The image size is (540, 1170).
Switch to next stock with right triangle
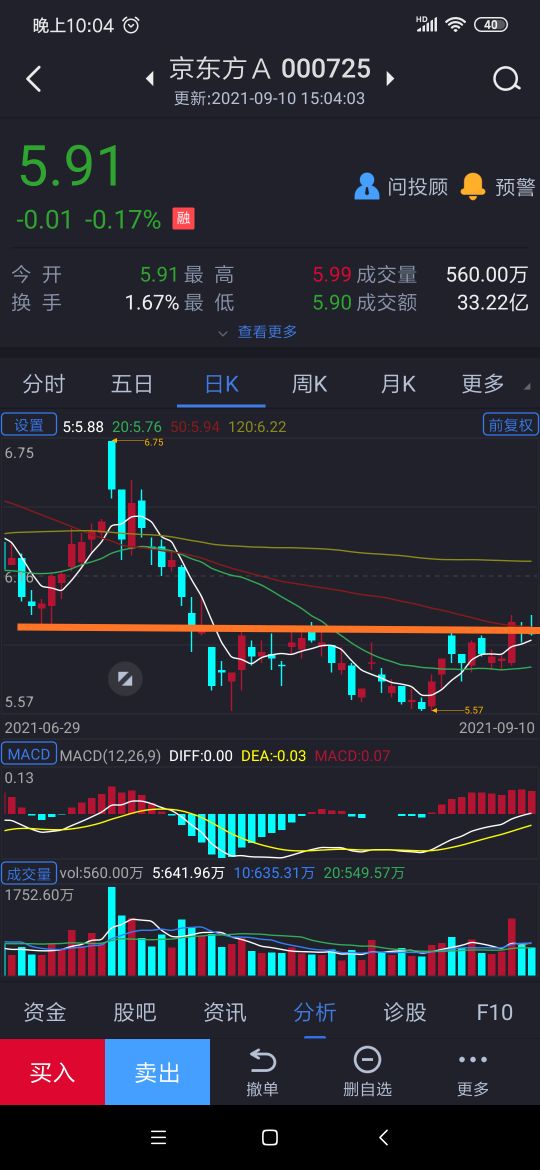[x=390, y=78]
